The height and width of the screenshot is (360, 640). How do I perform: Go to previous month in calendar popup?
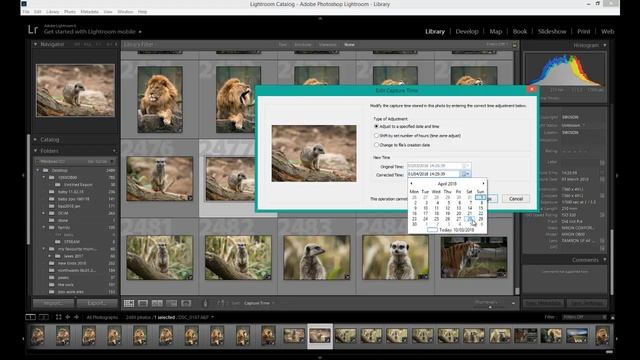coord(411,184)
